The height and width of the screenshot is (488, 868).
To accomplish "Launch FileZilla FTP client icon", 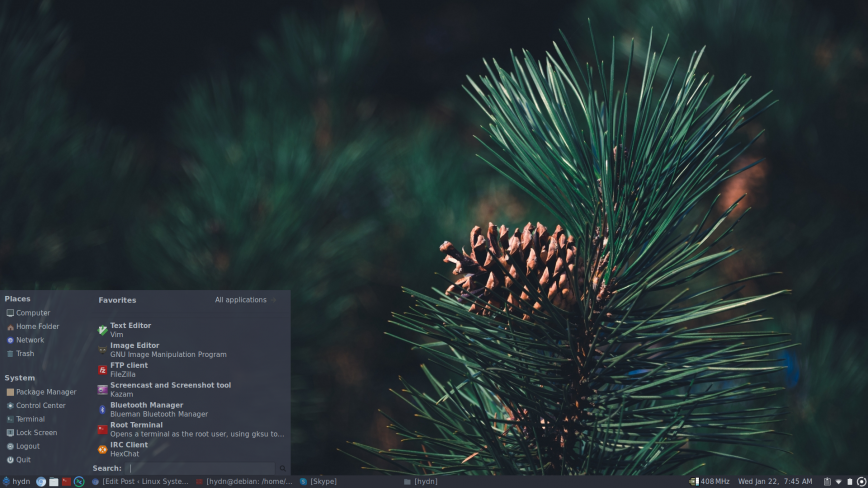I will 102,370.
